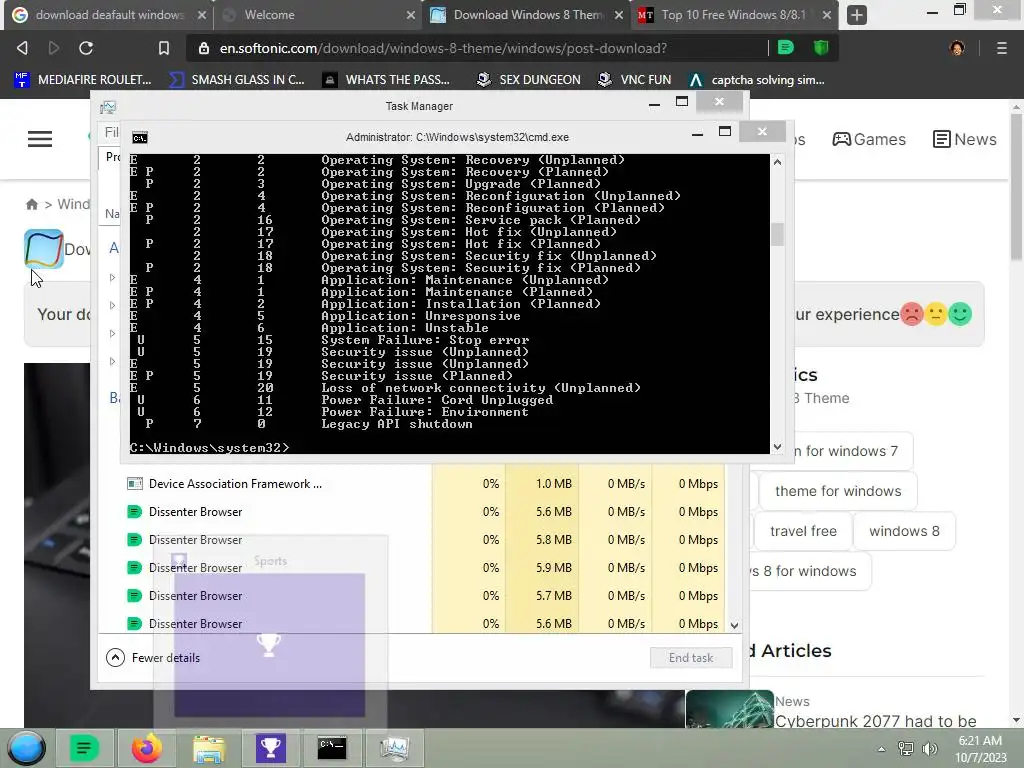
Task: Collapse Task Manager with Fewer details
Action: (x=153, y=658)
